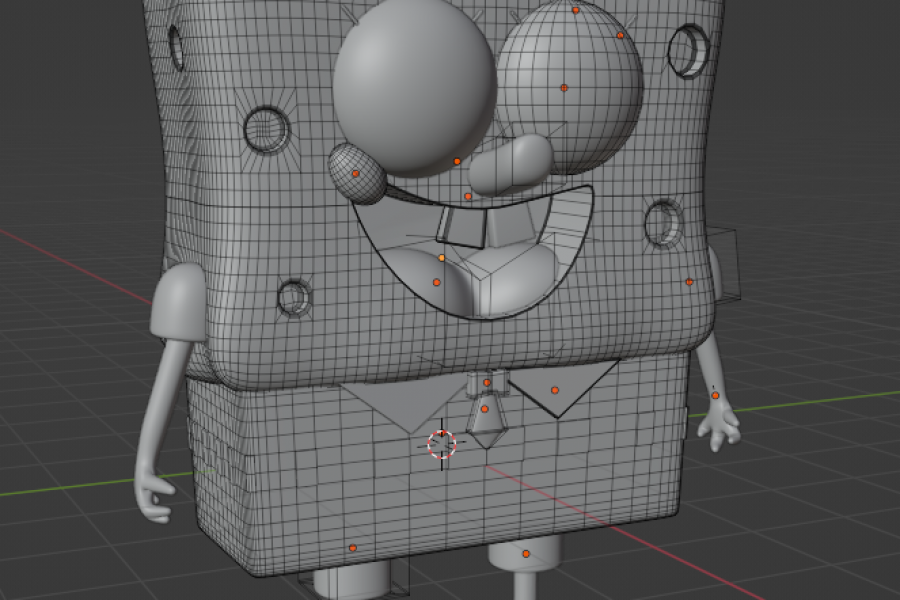
Task: Select the small wireframed cheek sphere
Action: (x=357, y=173)
